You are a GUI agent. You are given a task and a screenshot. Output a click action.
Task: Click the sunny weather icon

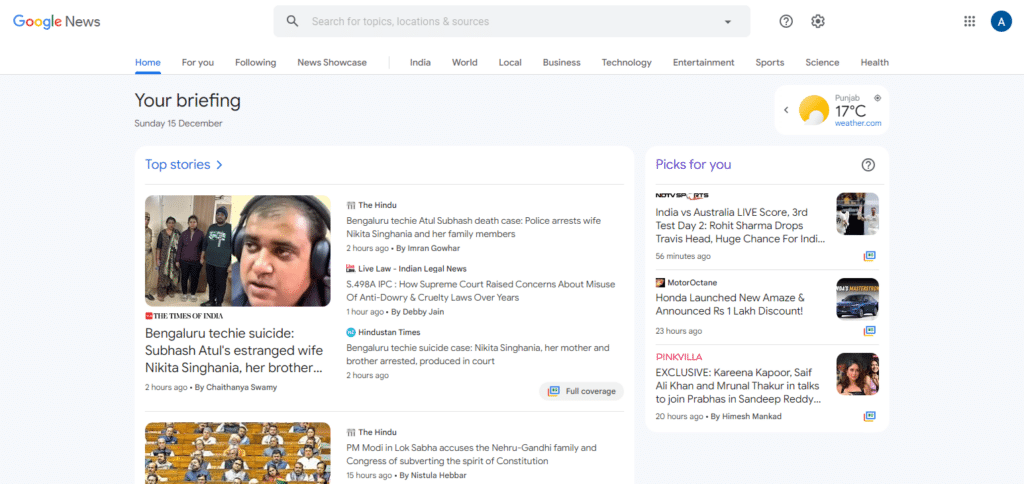[813, 110]
